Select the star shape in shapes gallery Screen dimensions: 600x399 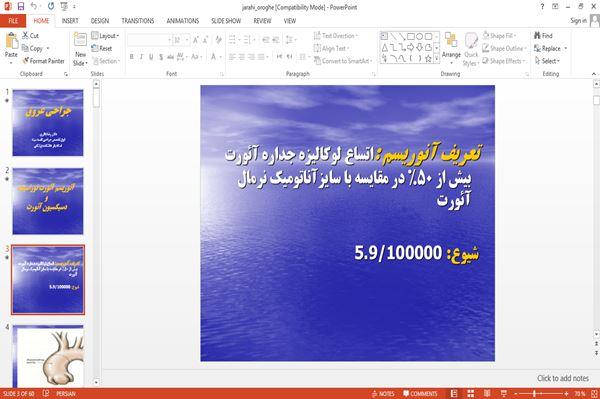click(x=428, y=59)
